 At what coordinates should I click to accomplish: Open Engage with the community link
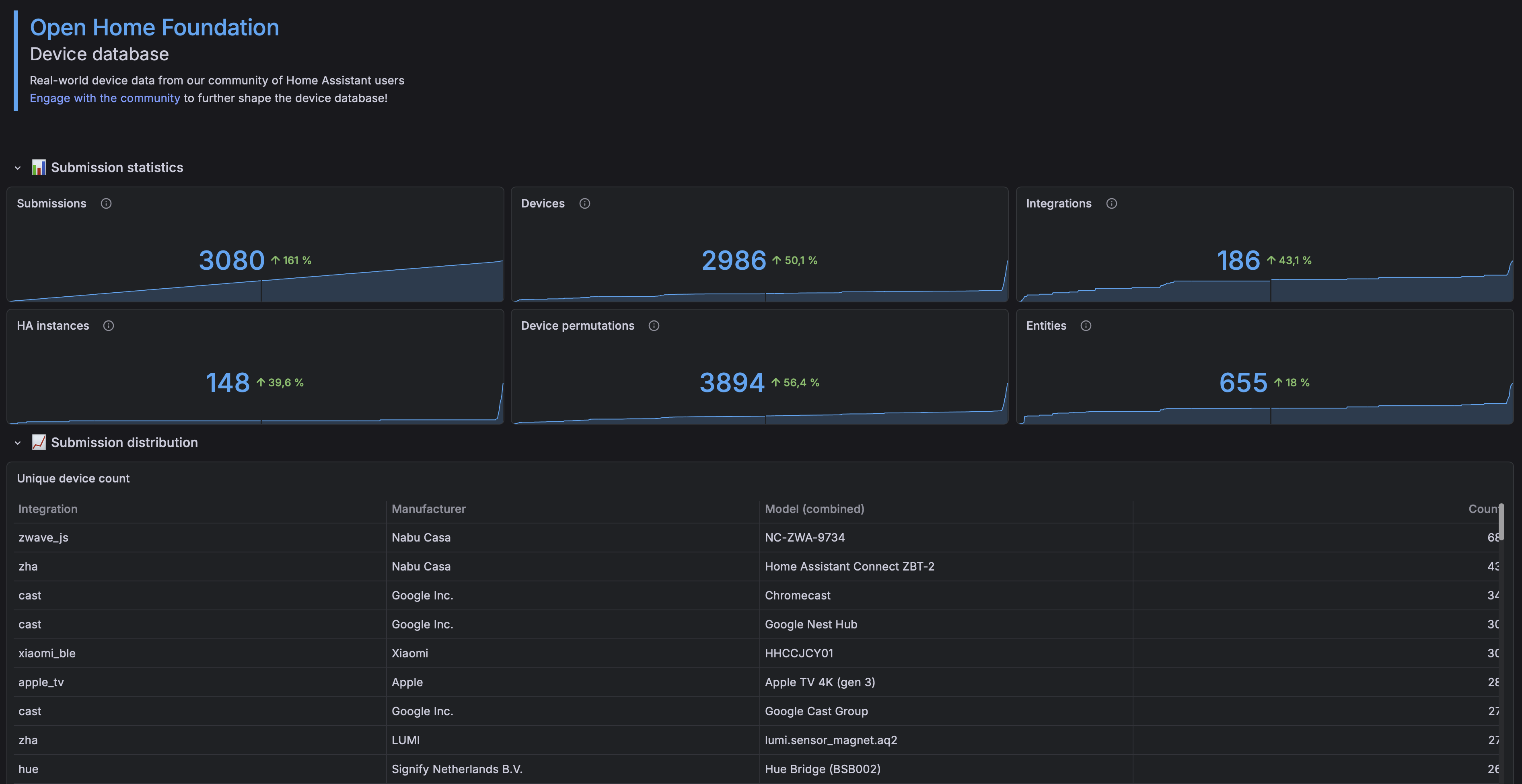point(105,98)
